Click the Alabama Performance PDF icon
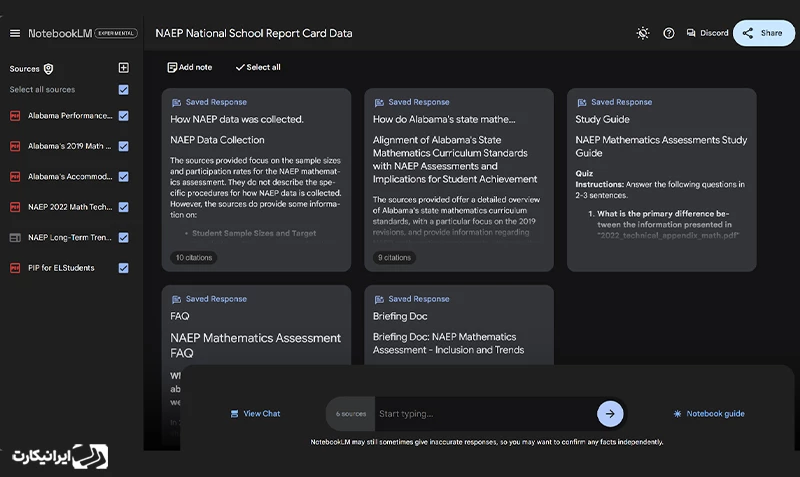 (x=15, y=116)
